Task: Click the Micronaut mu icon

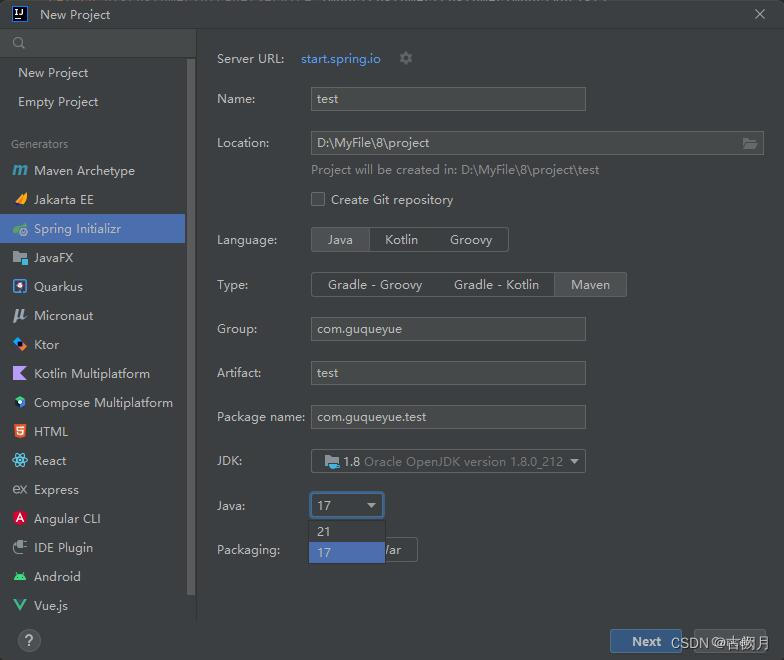Action: pyautogui.click(x=20, y=316)
